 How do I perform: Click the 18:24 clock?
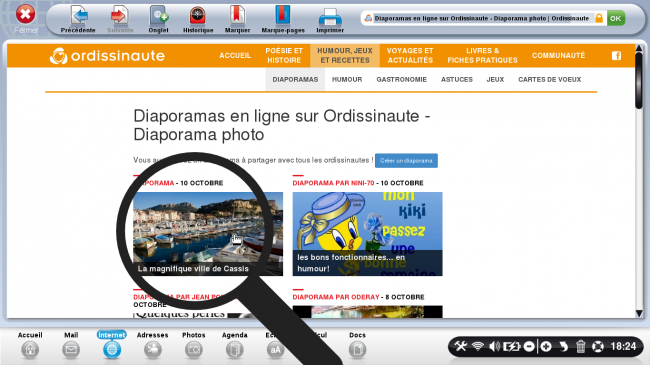(x=623, y=346)
